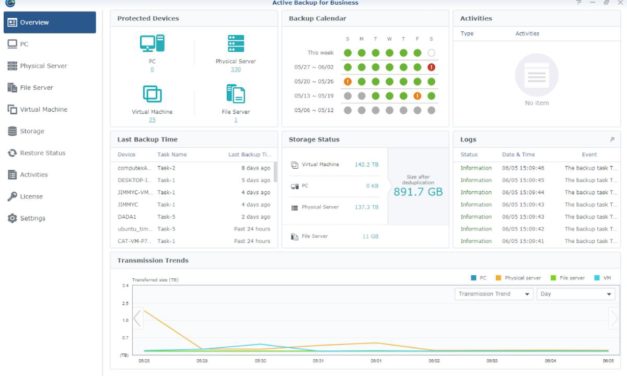The height and width of the screenshot is (376, 627).
Task: Open the Logs panel expand arrow
Action: click(612, 139)
